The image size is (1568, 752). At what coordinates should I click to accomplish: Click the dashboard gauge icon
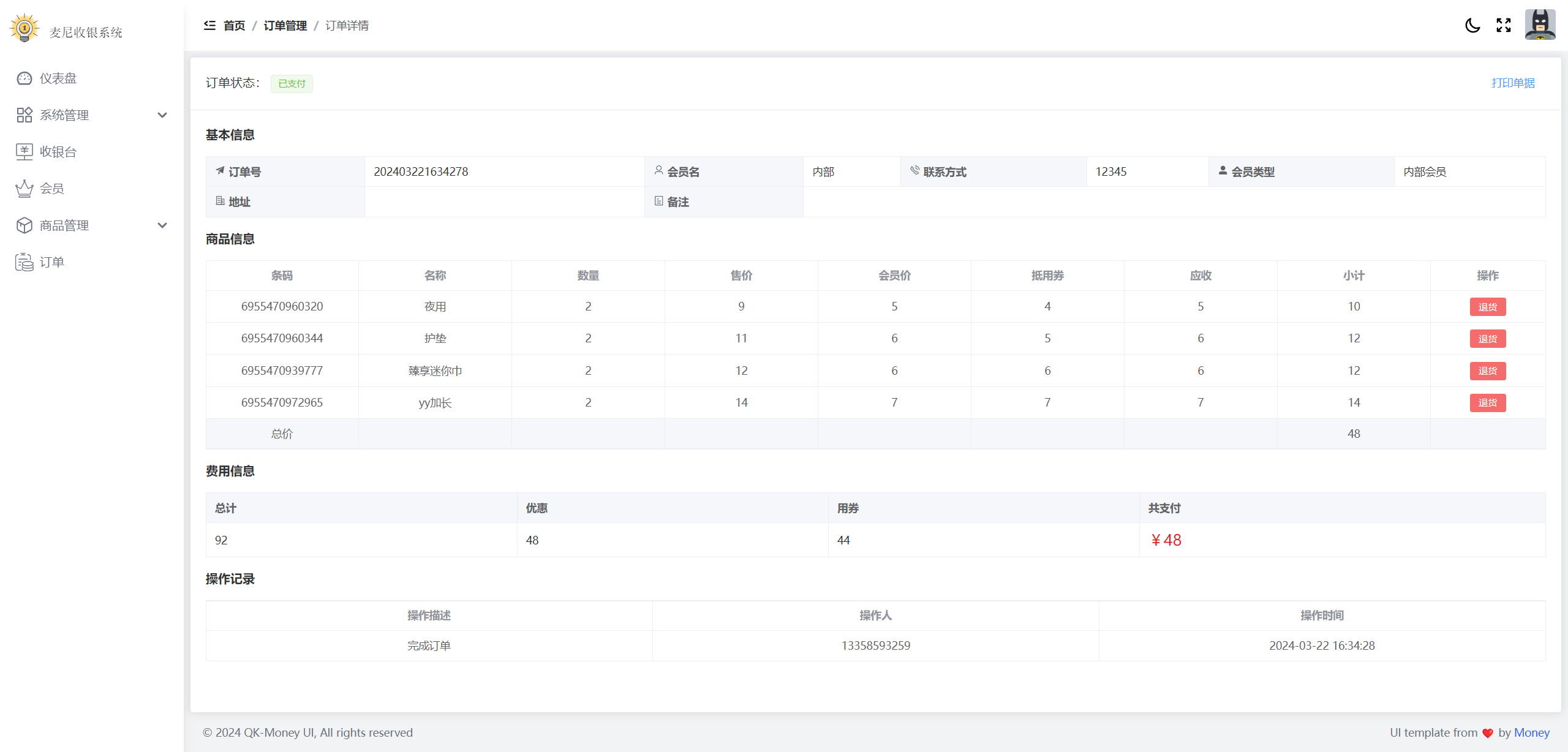tap(24, 78)
